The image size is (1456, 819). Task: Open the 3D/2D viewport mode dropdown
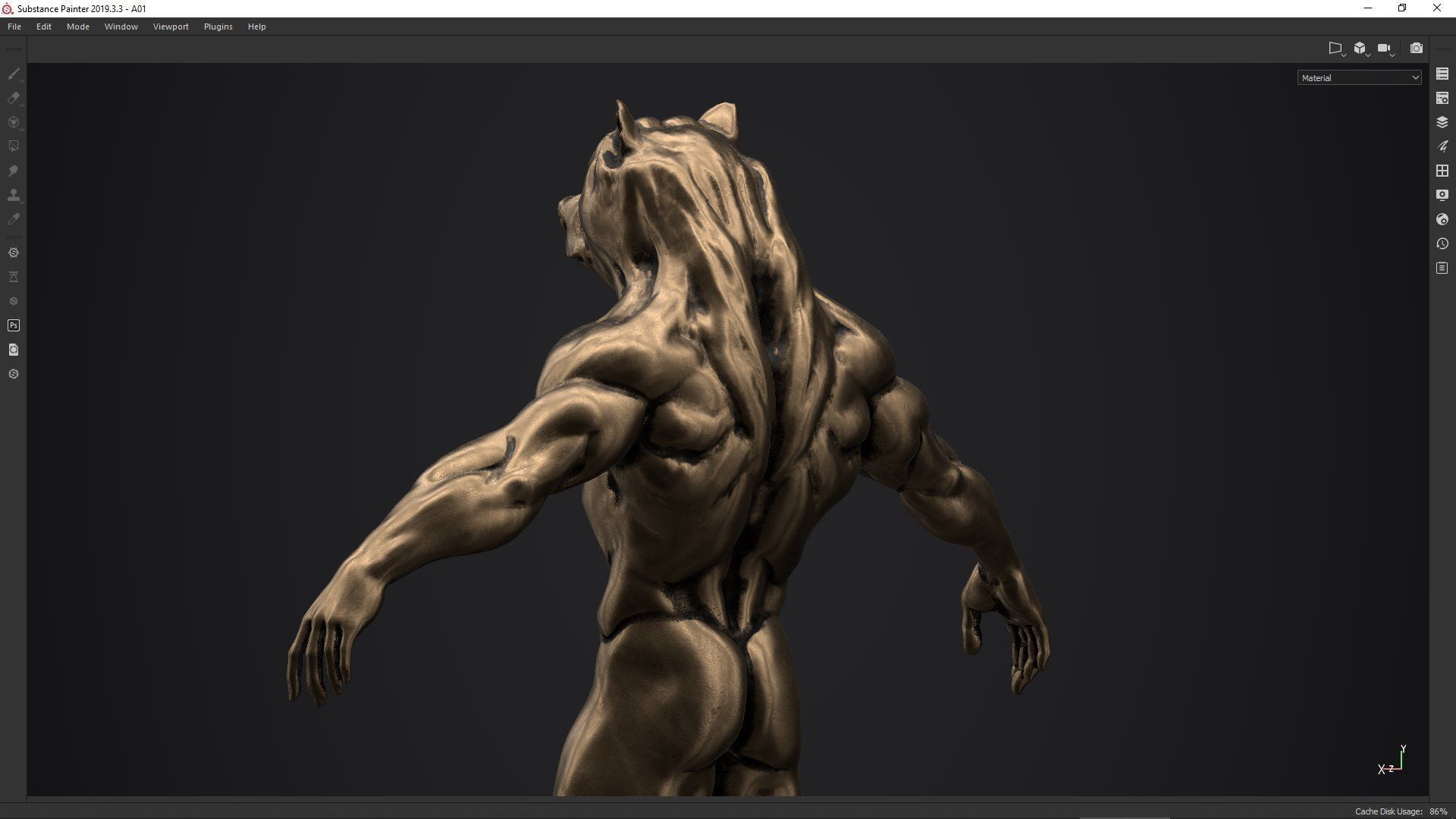click(1361, 49)
